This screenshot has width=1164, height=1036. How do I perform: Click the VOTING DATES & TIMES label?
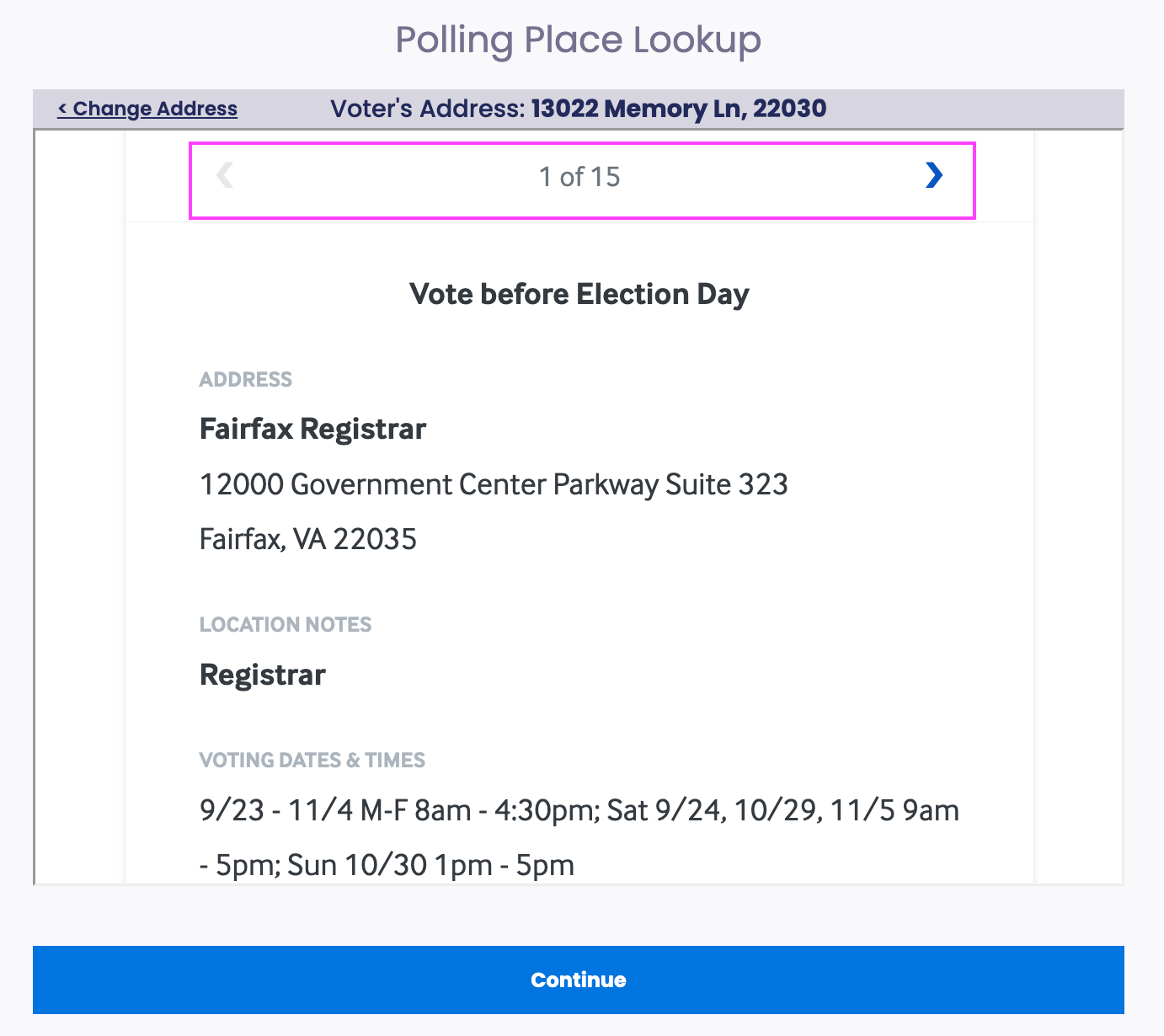[x=312, y=760]
